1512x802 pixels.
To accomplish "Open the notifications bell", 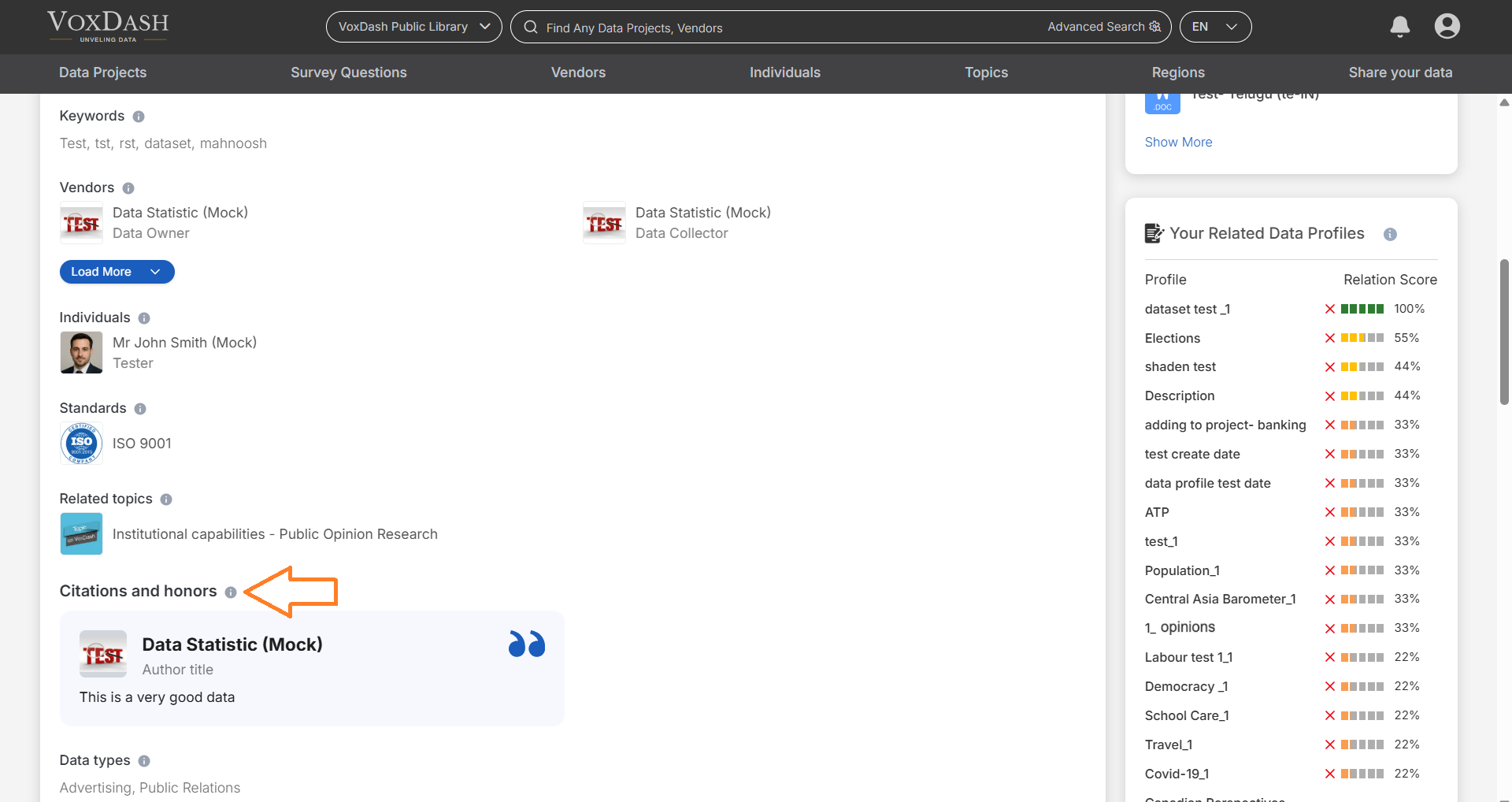I will click(1399, 27).
